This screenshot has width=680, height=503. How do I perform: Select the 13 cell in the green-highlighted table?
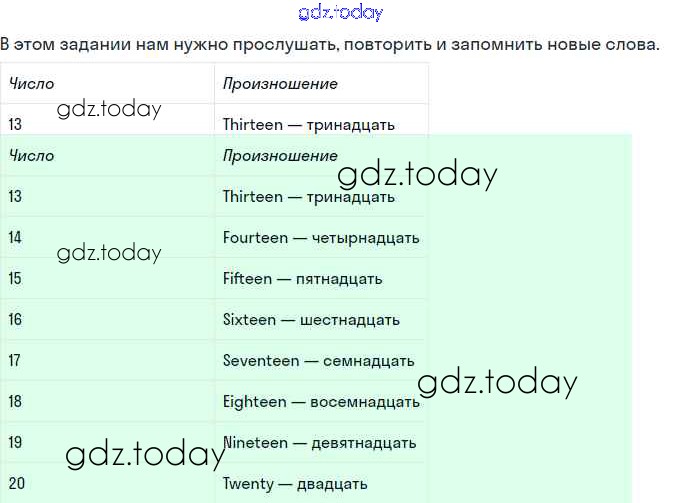pyautogui.click(x=15, y=197)
